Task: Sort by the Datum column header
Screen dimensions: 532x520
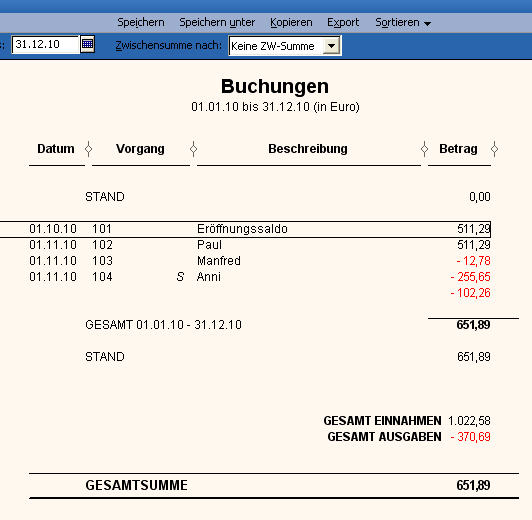Action: pos(56,149)
